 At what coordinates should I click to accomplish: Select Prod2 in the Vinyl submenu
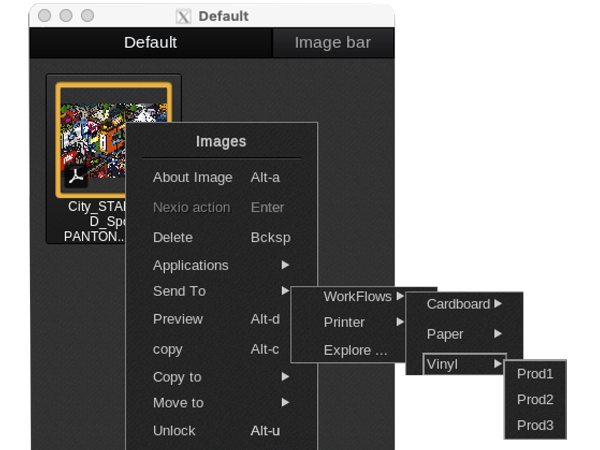click(x=535, y=399)
